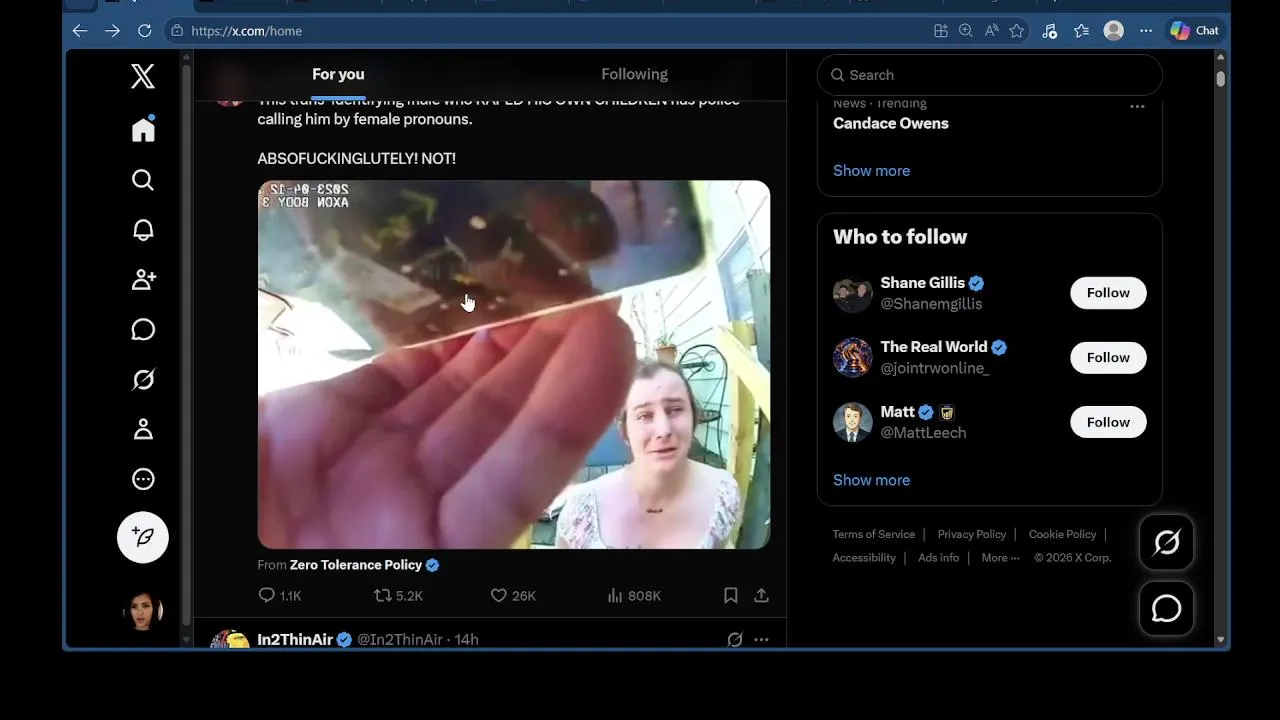
Task: Follow Matt @MattLeech
Action: [1108, 422]
